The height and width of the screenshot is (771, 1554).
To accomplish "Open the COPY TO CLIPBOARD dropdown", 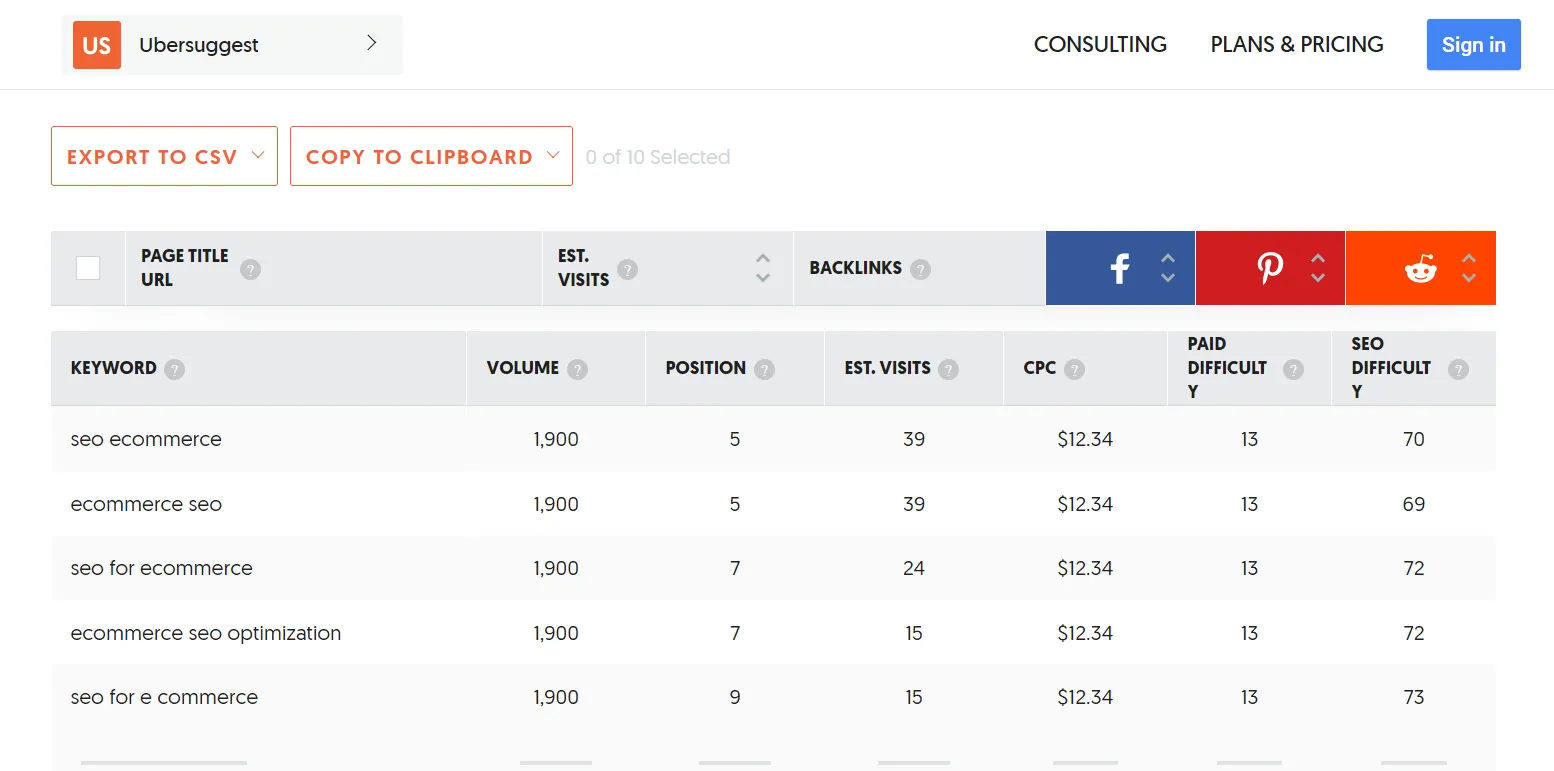I will [431, 156].
